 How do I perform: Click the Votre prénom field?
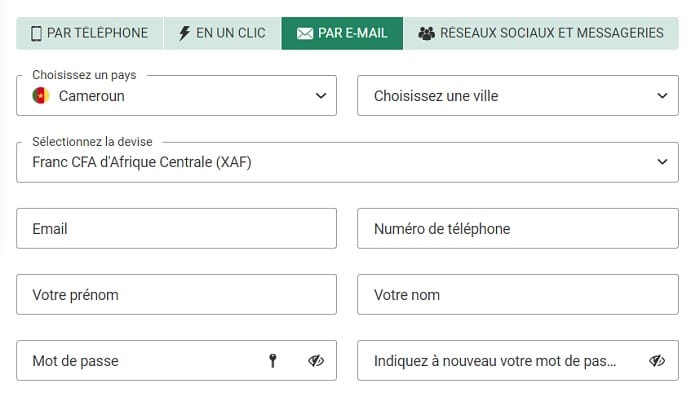[176, 295]
